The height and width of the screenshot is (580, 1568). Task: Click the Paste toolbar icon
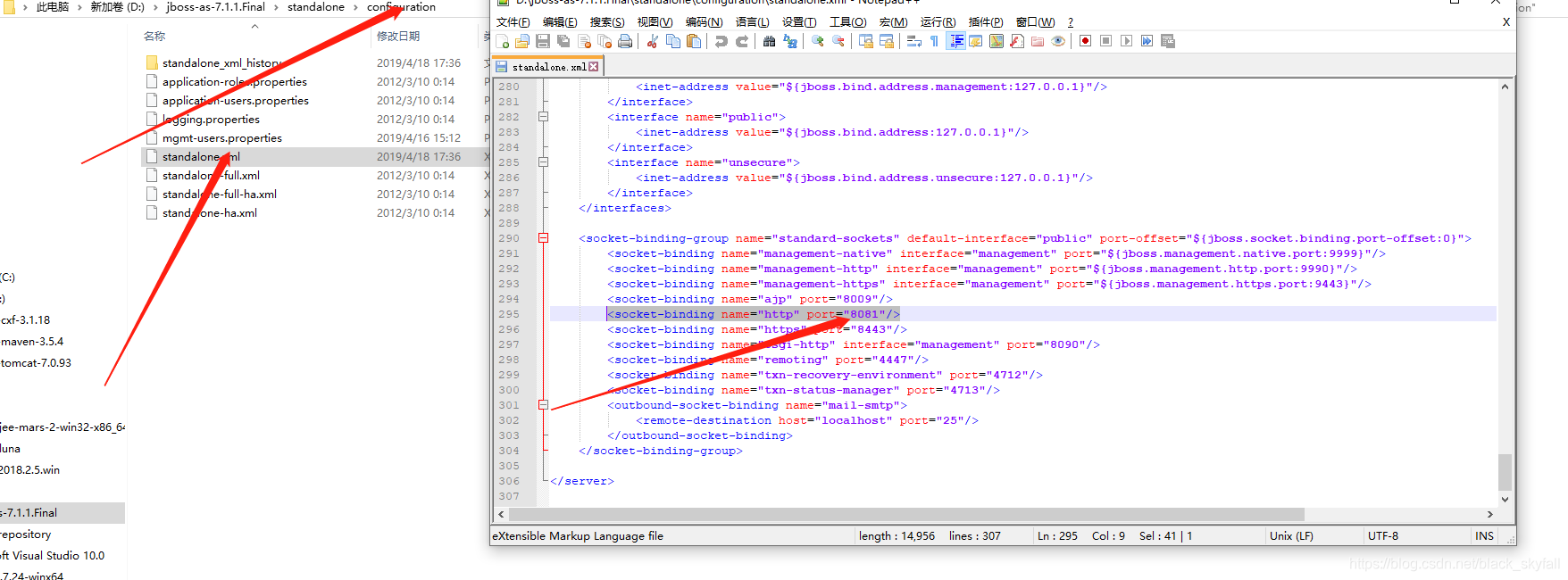[x=694, y=41]
